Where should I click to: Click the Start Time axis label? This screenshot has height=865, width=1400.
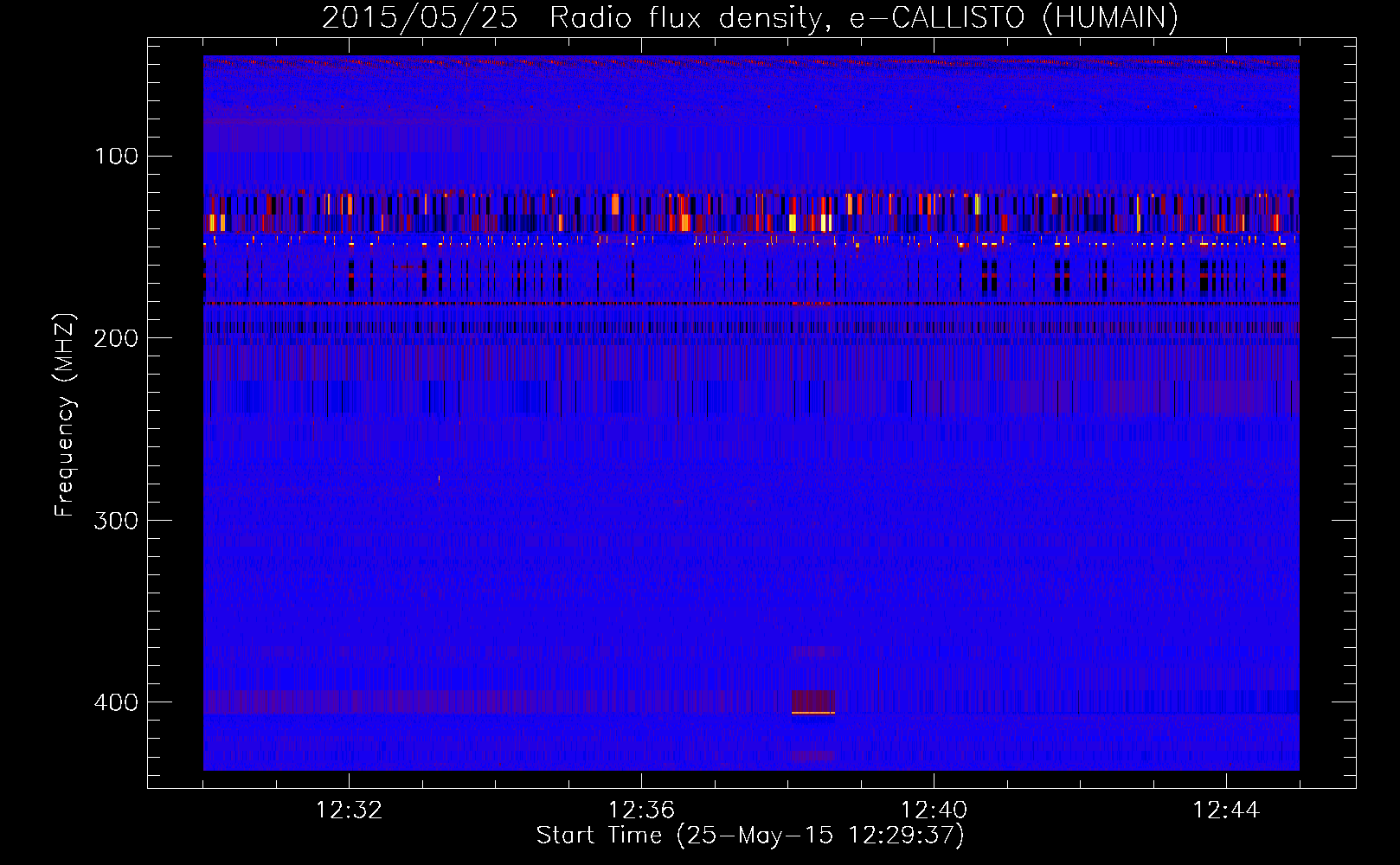pyautogui.click(x=749, y=836)
